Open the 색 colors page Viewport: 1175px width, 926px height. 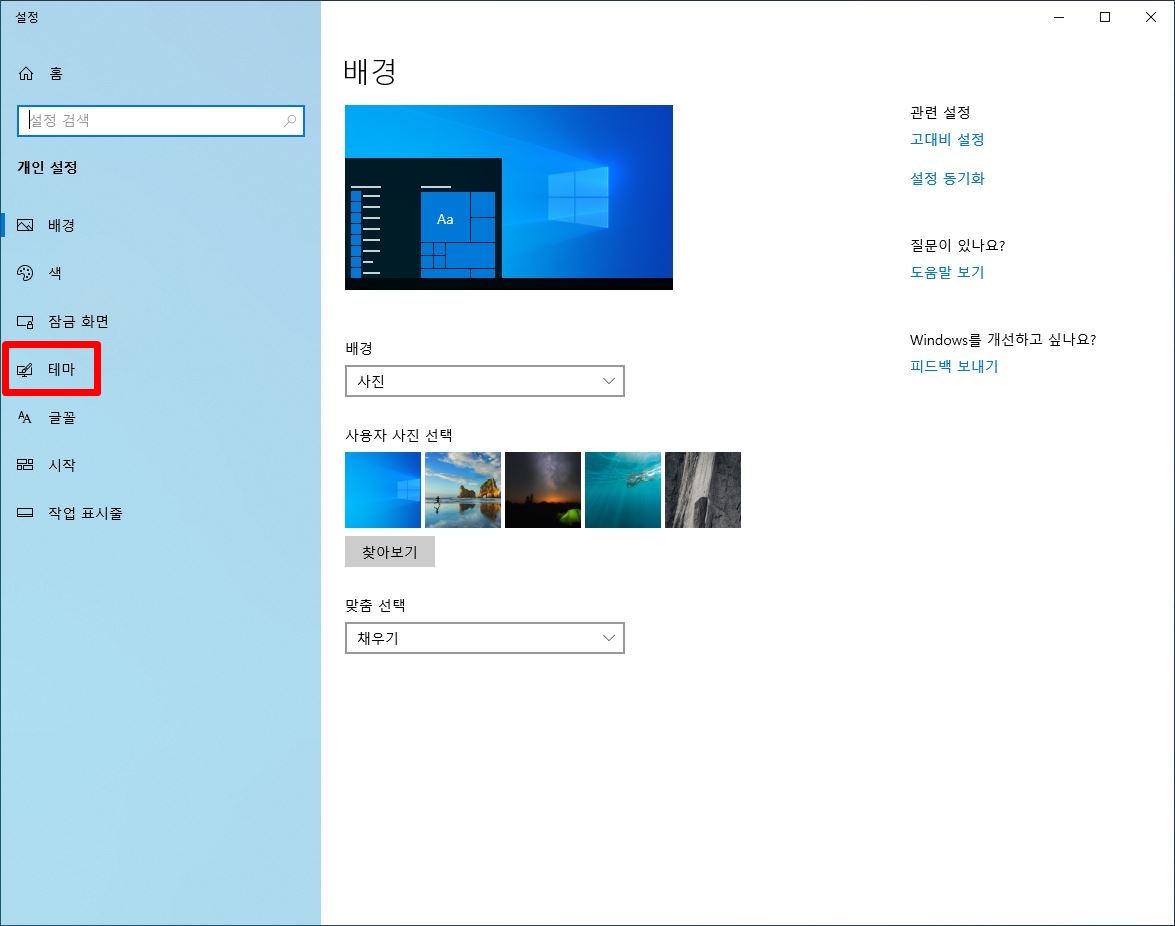160,273
